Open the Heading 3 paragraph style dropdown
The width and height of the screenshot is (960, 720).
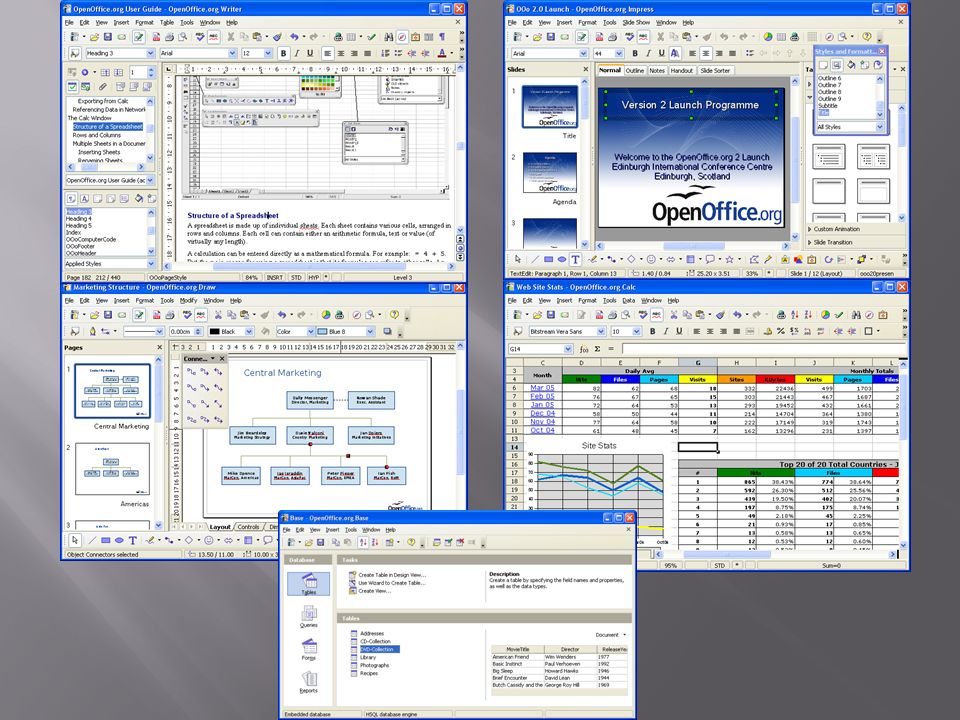click(150, 53)
